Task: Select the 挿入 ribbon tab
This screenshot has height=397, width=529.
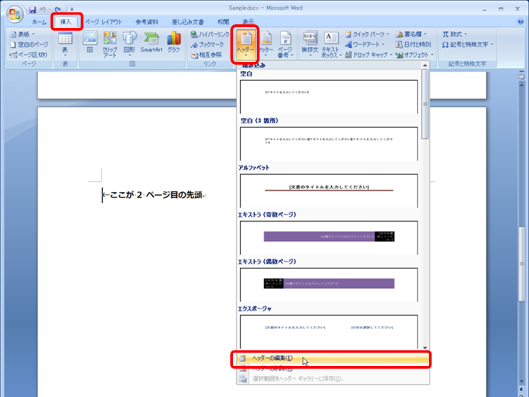Action: click(66, 22)
